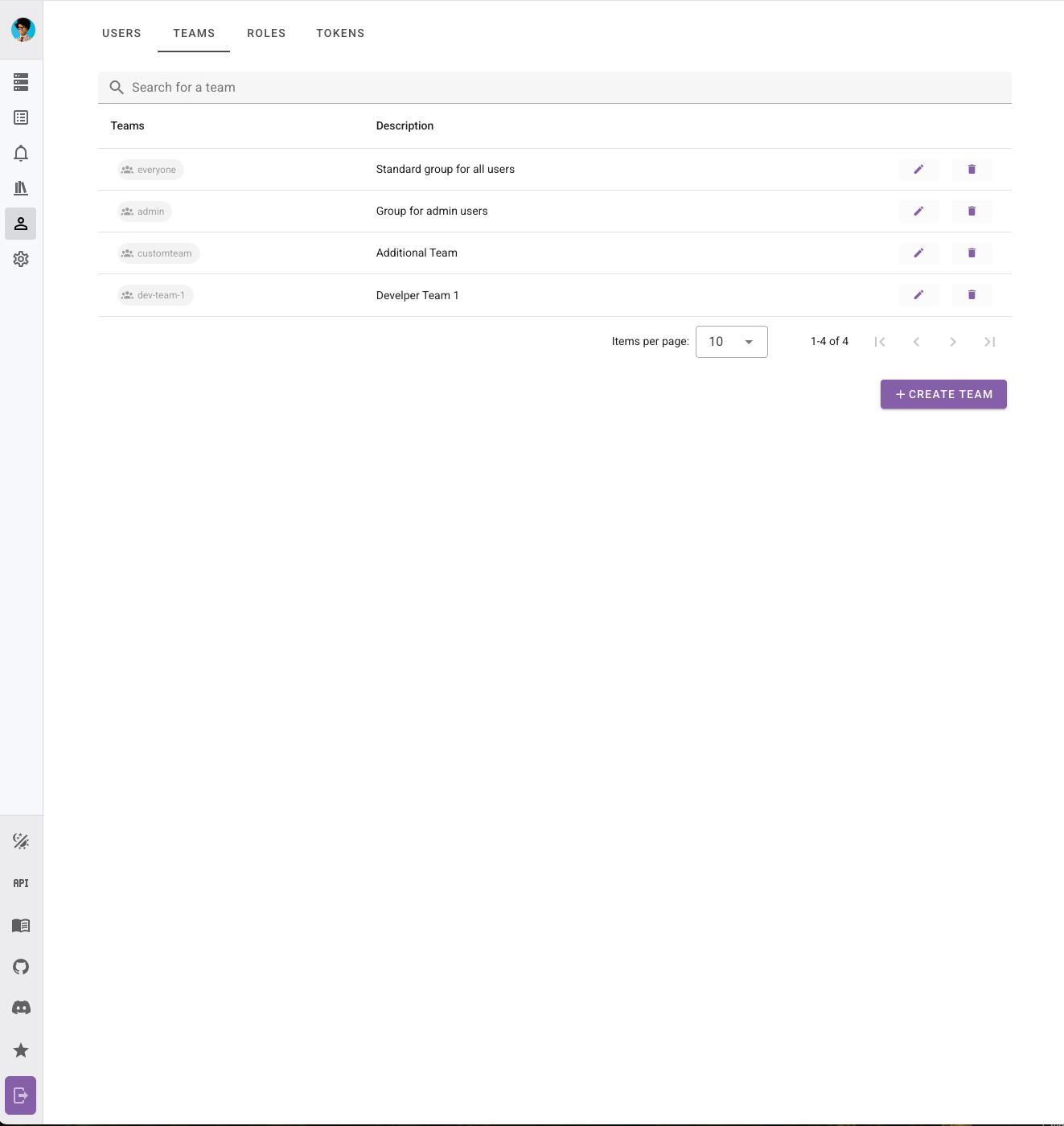Click the logout icon at the bottom
Image resolution: width=1064 pixels, height=1126 pixels.
(21, 1095)
